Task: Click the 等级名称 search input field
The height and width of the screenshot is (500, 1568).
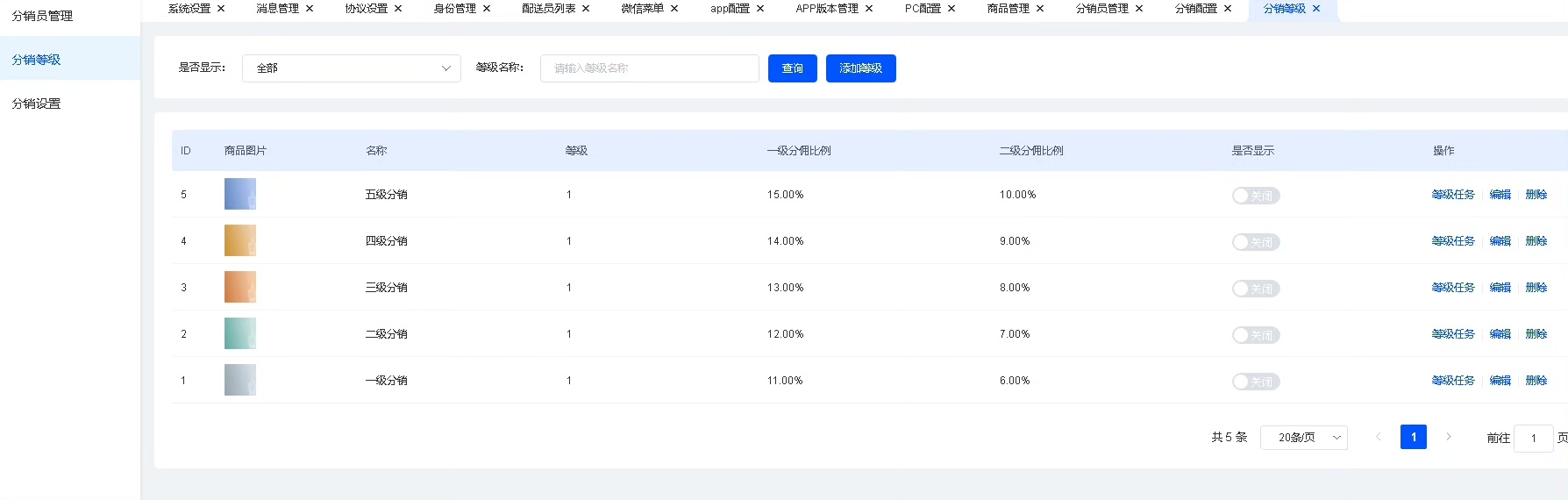Action: [x=649, y=68]
